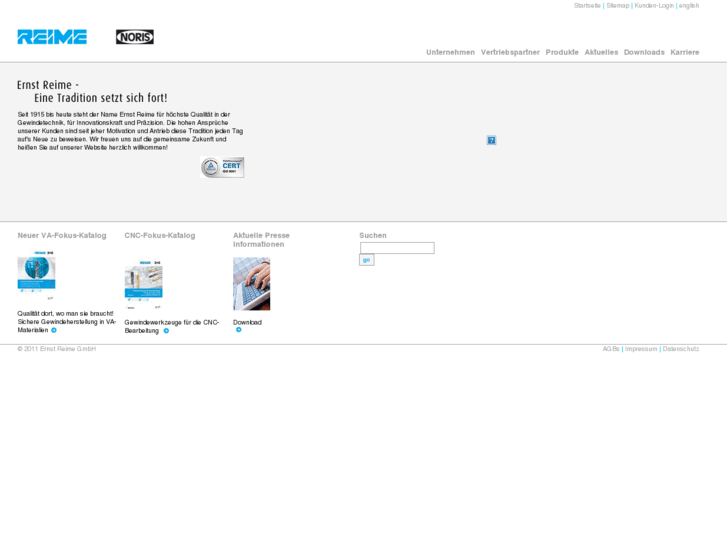
Task: Open CNC-Fokus-Katalog cover thumbnail
Action: coord(143,284)
